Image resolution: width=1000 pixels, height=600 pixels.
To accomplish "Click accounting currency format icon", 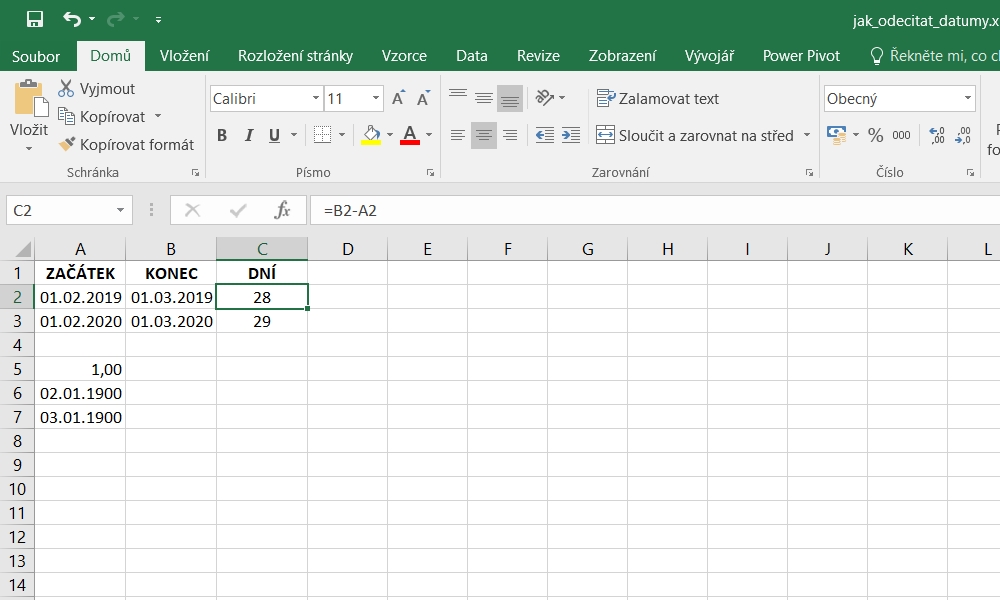I will [x=836, y=135].
